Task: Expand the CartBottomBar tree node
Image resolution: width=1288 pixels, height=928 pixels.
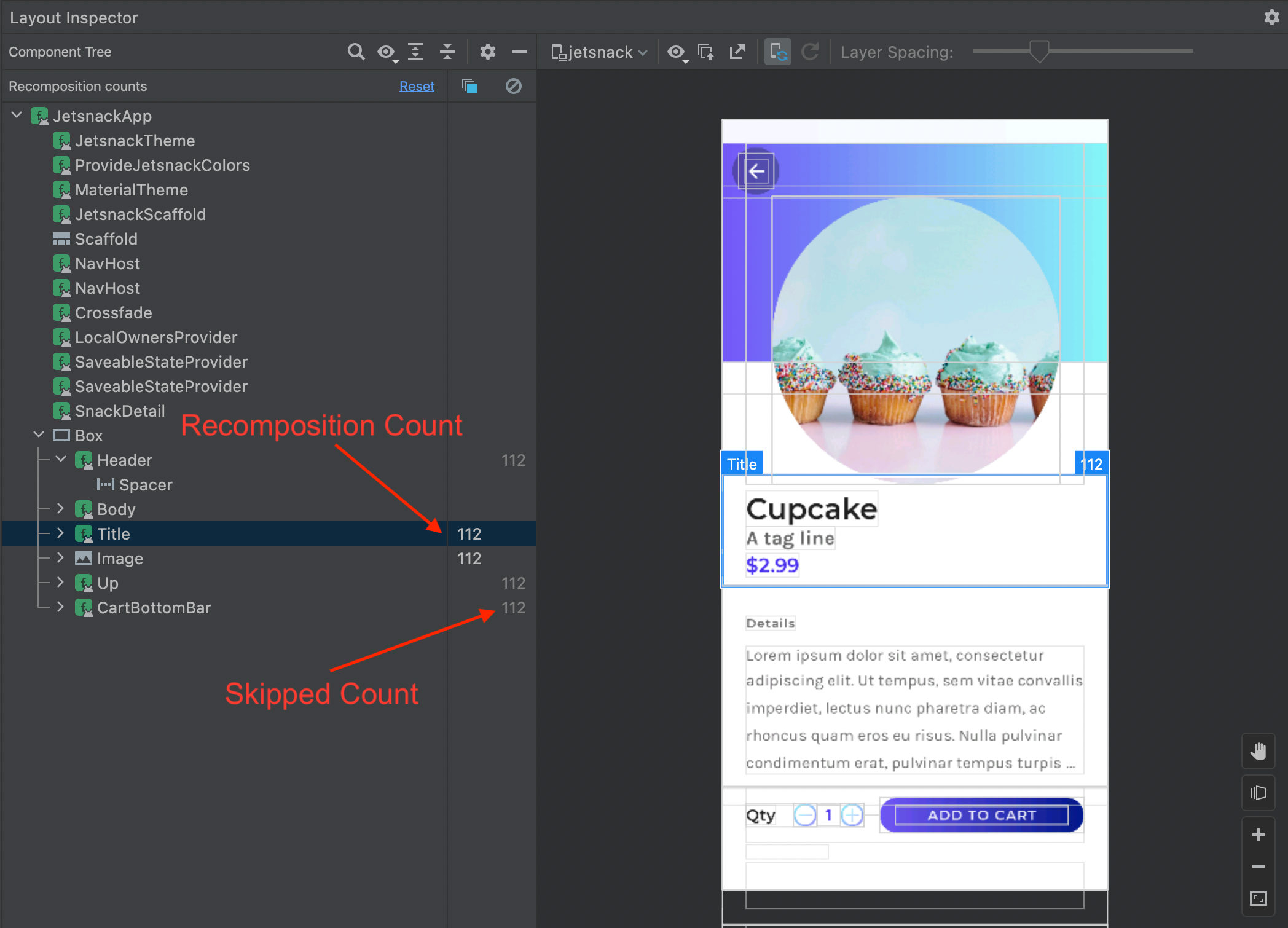Action: (x=60, y=607)
